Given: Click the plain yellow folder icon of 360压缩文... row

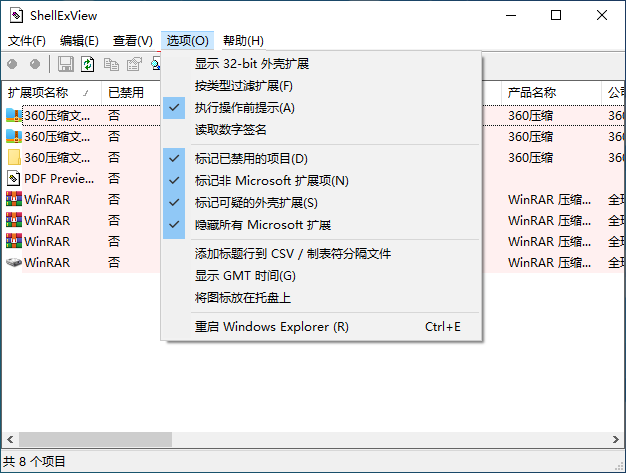Looking at the screenshot, I should tap(14, 157).
